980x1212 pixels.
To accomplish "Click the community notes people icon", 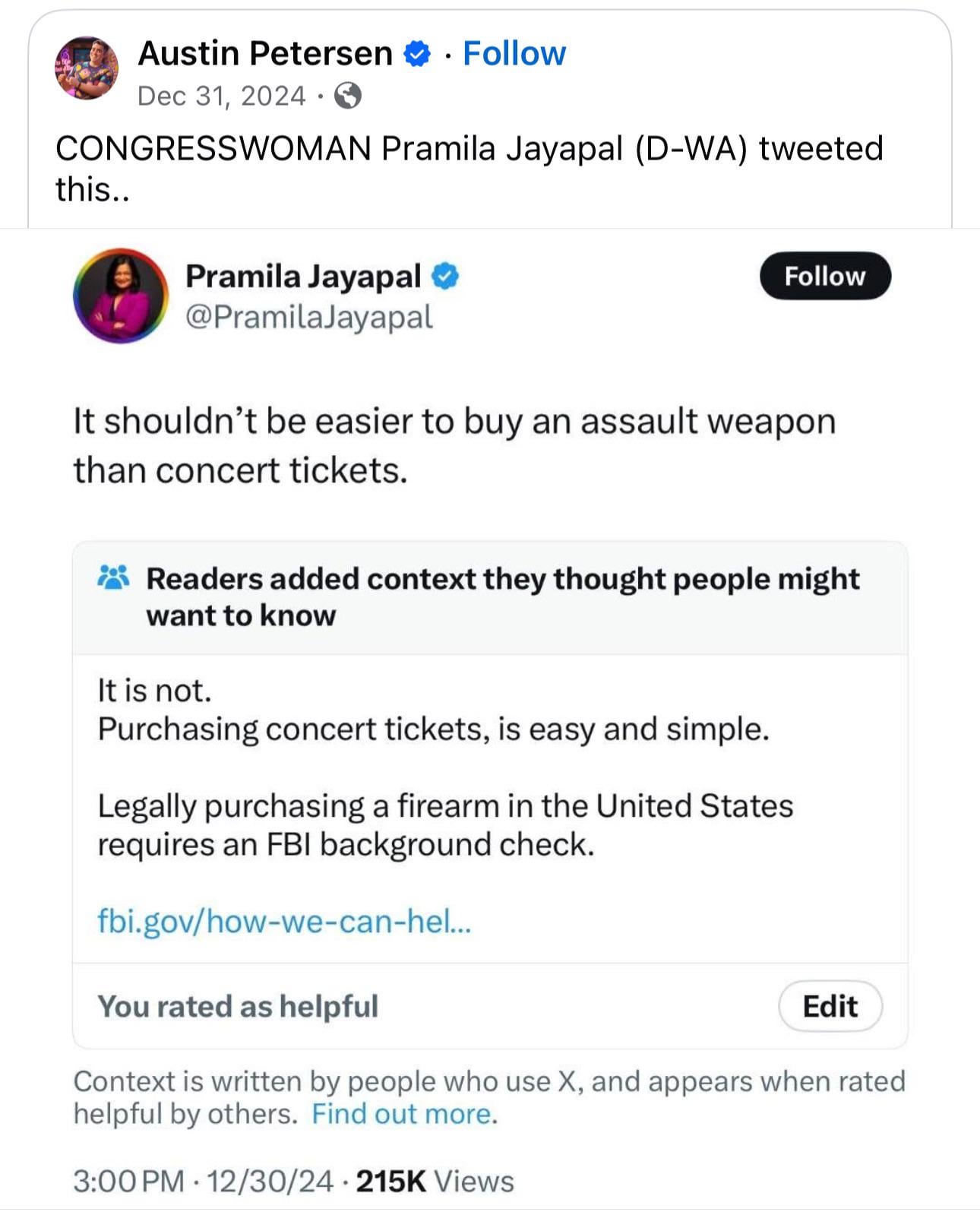I will point(114,578).
